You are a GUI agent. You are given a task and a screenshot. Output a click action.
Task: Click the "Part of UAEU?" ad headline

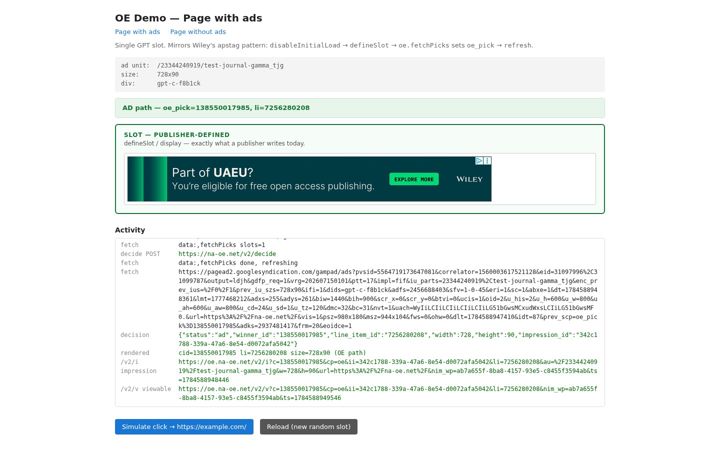(x=213, y=173)
